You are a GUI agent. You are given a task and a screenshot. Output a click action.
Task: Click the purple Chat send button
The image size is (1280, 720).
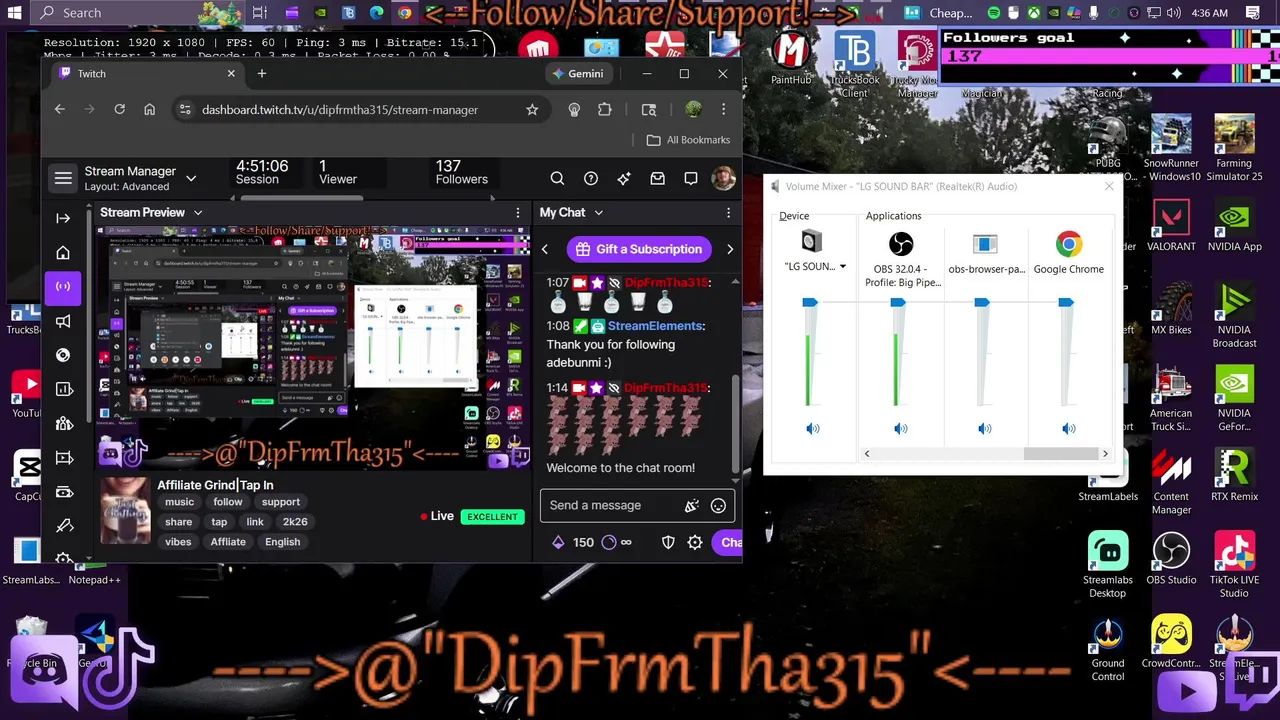[x=728, y=542]
